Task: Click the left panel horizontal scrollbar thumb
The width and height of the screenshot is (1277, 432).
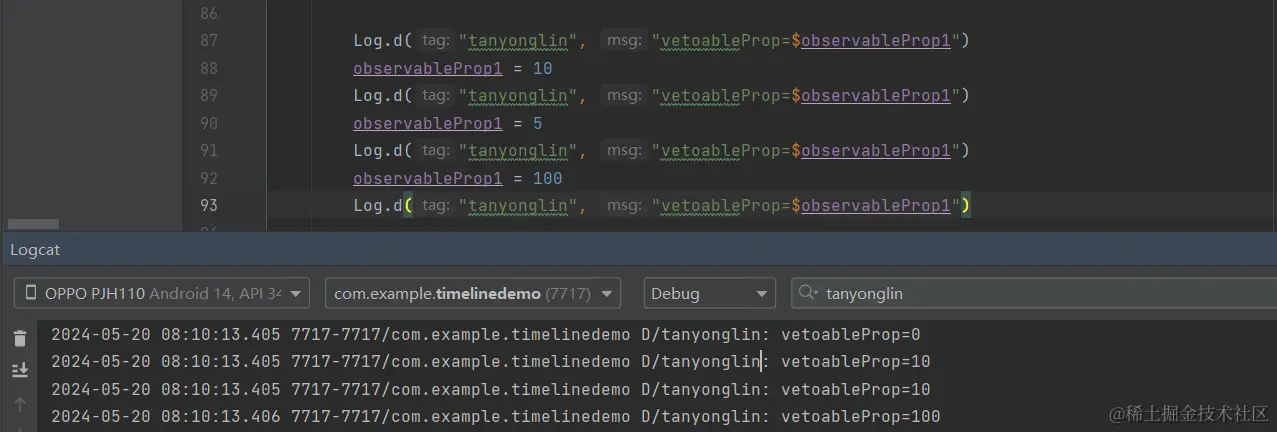Action: tap(33, 224)
